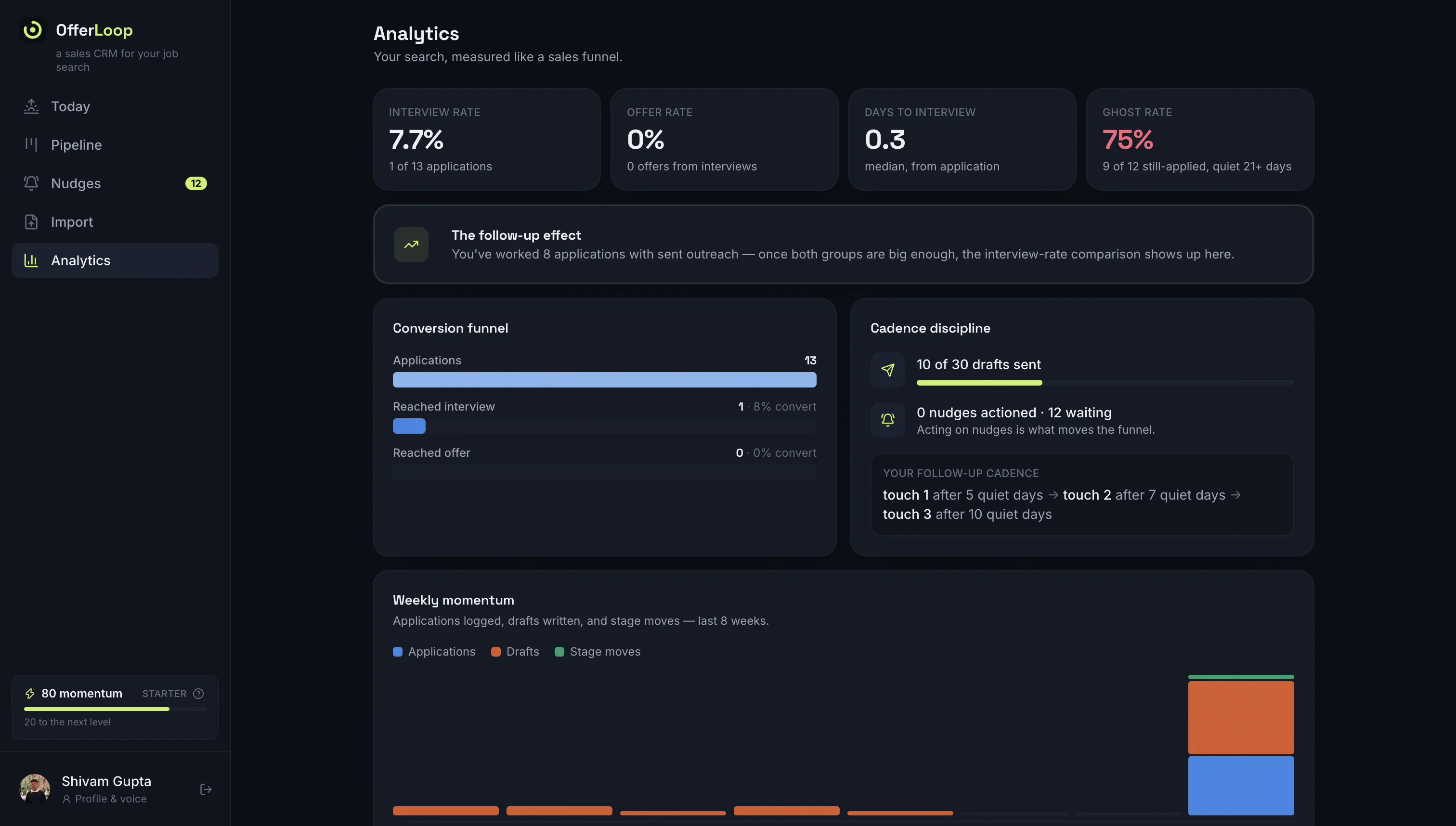Click the Today sunrise icon
Screen dimensions: 1456x826
(31, 106)
